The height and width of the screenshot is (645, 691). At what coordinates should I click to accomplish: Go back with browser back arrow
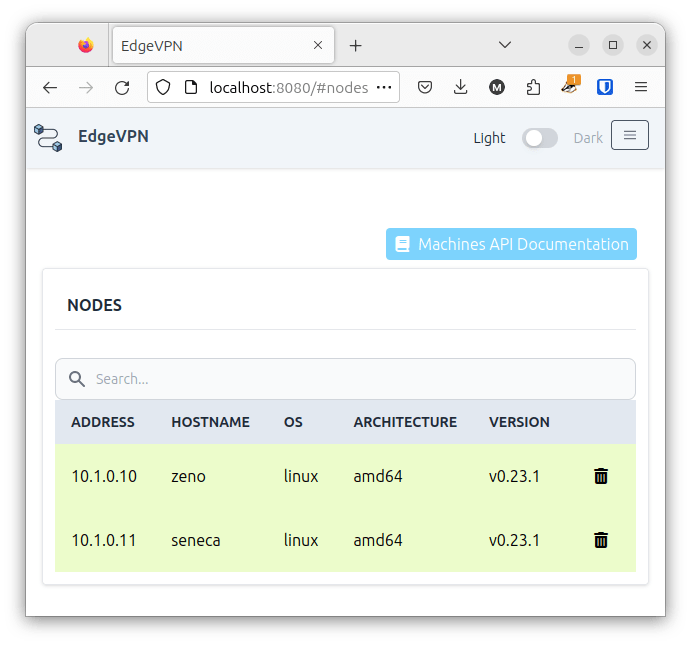click(x=50, y=88)
